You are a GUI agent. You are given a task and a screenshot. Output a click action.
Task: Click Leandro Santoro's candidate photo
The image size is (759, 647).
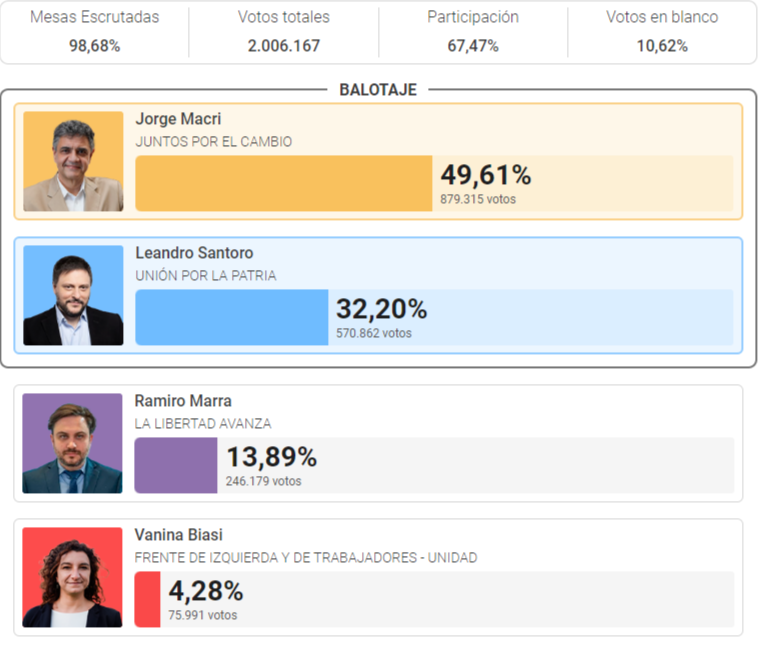pos(73,295)
